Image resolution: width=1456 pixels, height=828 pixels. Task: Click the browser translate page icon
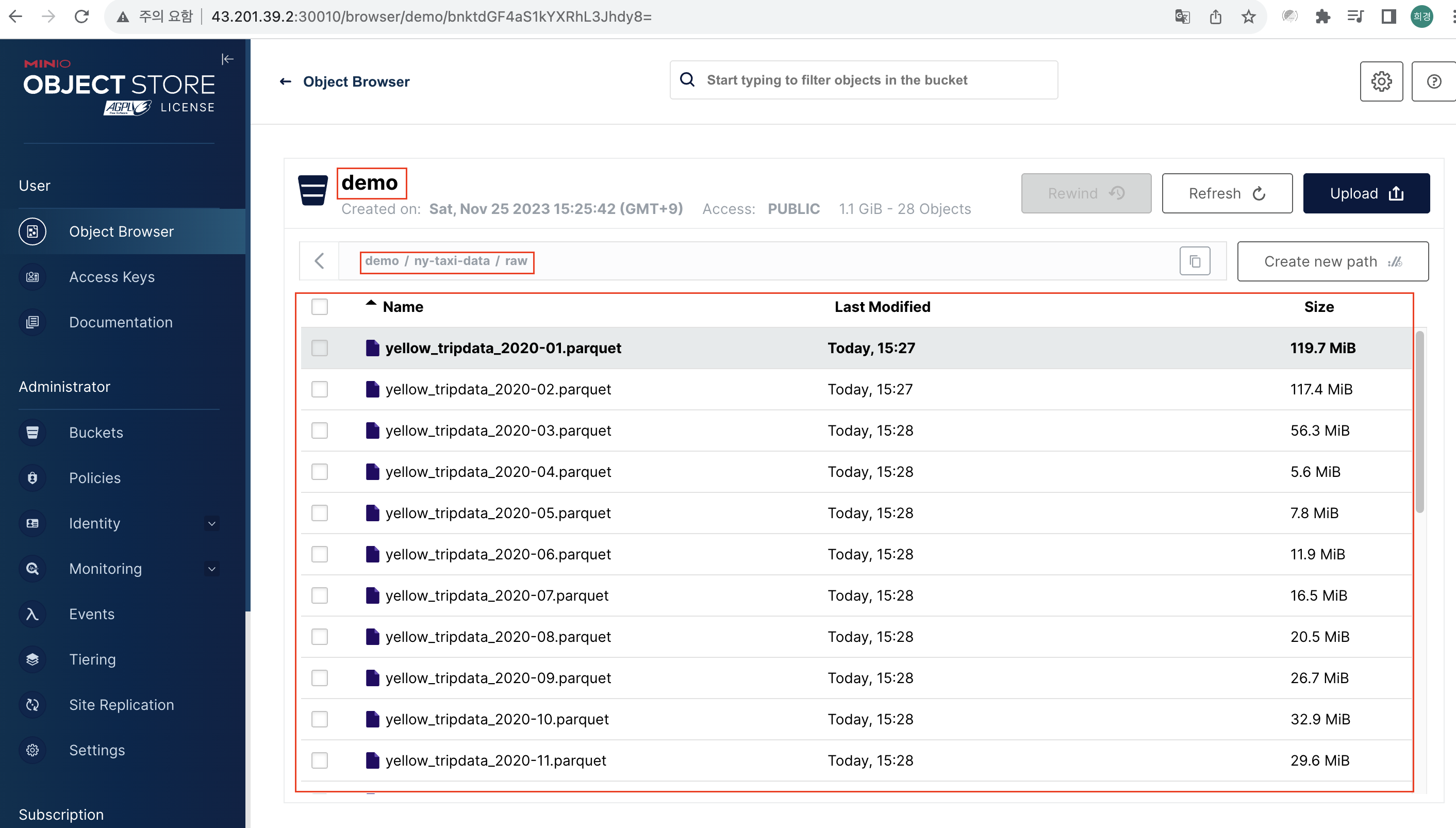coord(1182,16)
